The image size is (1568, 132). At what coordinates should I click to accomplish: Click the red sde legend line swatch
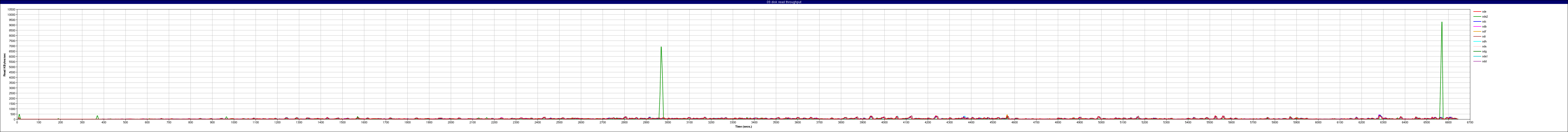pyautogui.click(x=1477, y=12)
